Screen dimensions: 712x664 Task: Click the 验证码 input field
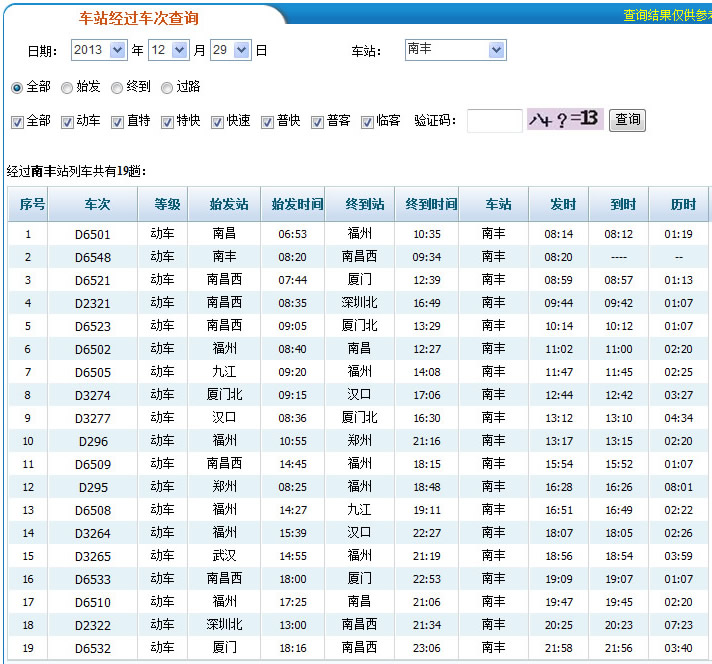(494, 121)
